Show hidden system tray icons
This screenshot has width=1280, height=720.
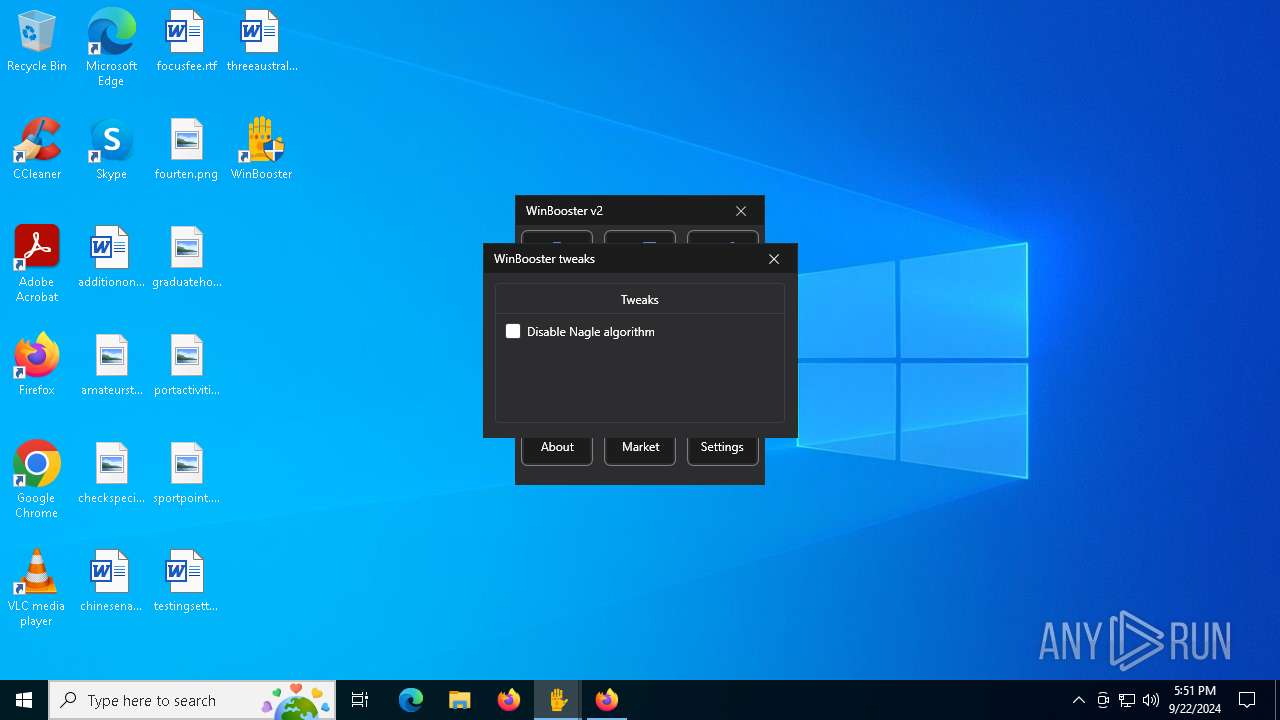coord(1078,700)
